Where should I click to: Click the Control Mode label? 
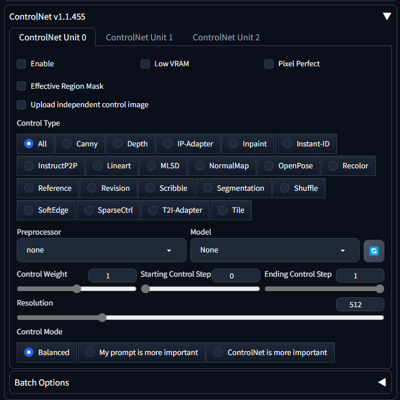tap(40, 332)
